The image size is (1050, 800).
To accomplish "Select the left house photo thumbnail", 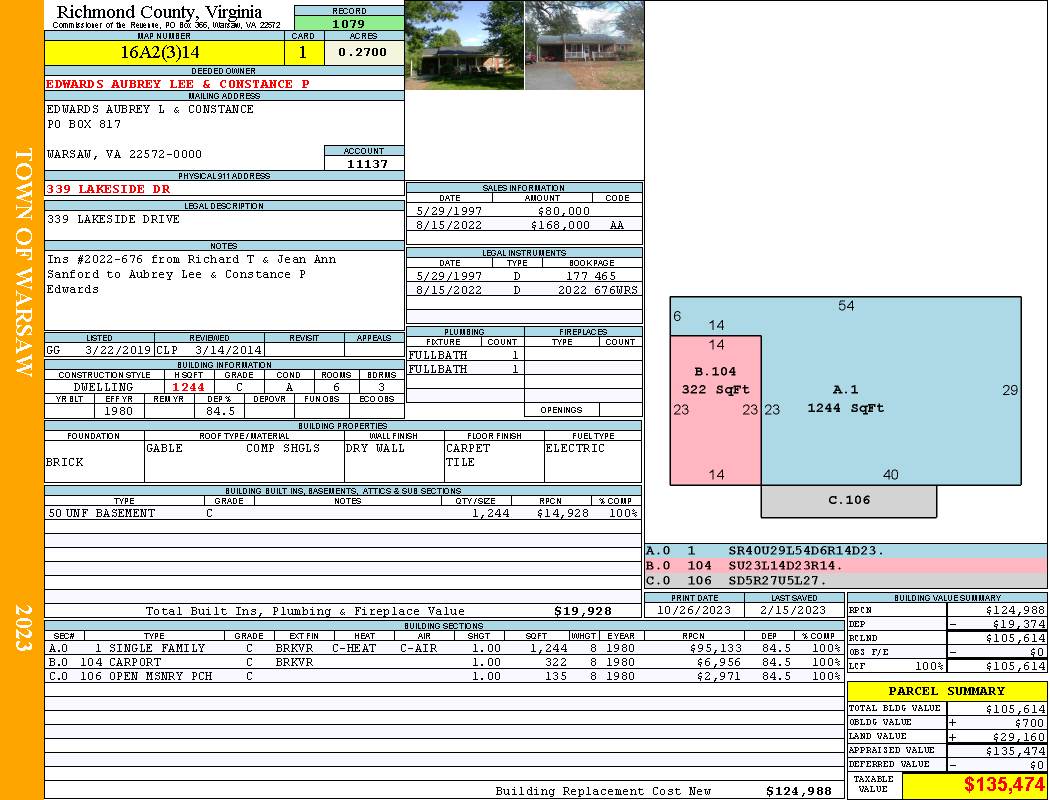I will click(x=465, y=45).
